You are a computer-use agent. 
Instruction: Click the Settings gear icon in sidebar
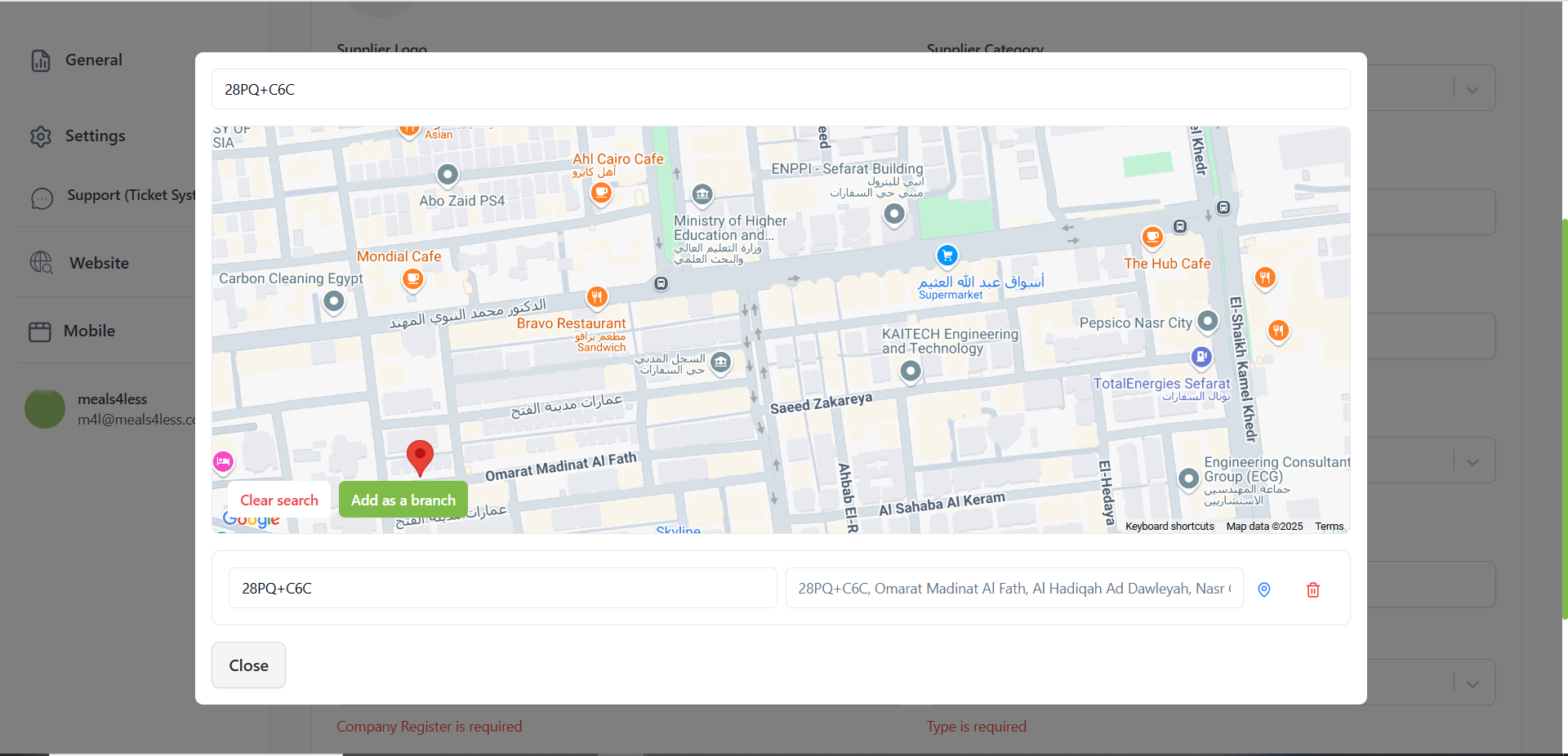(x=41, y=136)
